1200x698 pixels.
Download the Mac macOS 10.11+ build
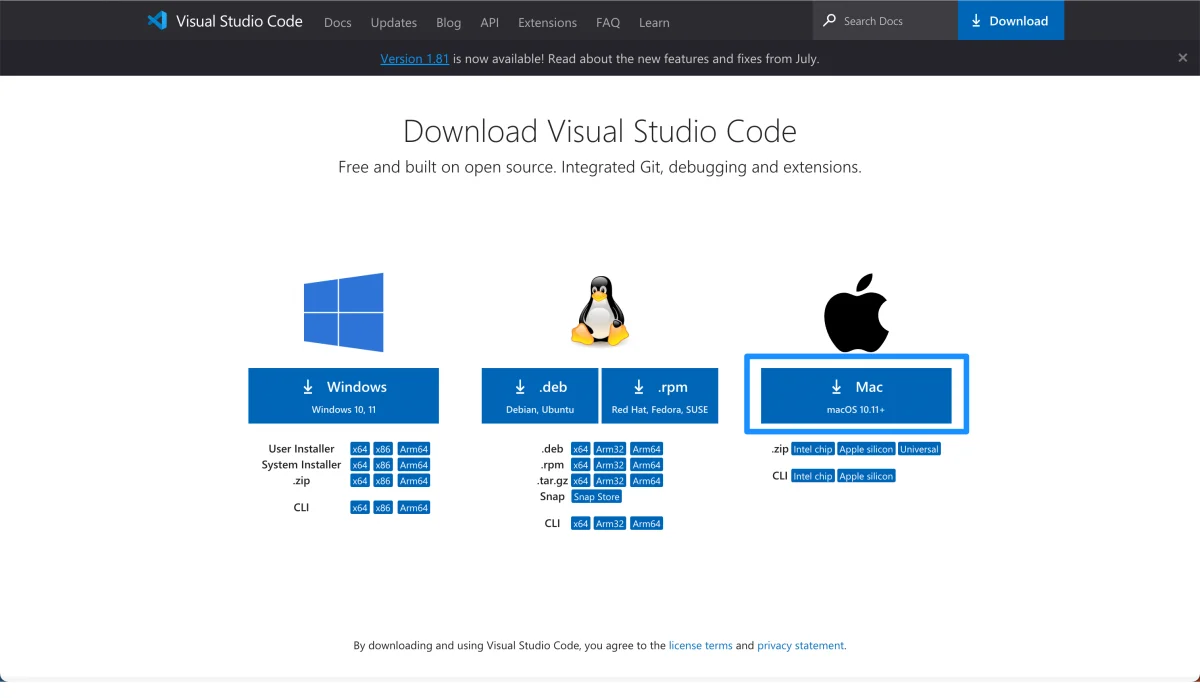click(x=856, y=395)
